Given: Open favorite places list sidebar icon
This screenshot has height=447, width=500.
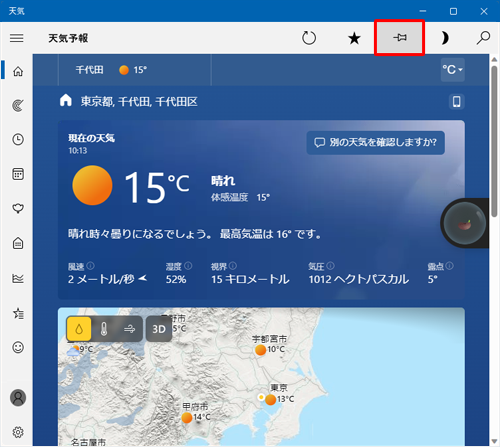Looking at the screenshot, I should tap(18, 313).
